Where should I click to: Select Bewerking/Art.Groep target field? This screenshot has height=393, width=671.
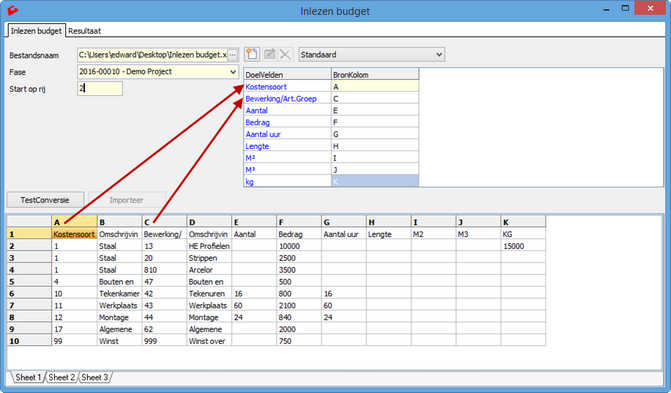pyautogui.click(x=287, y=98)
